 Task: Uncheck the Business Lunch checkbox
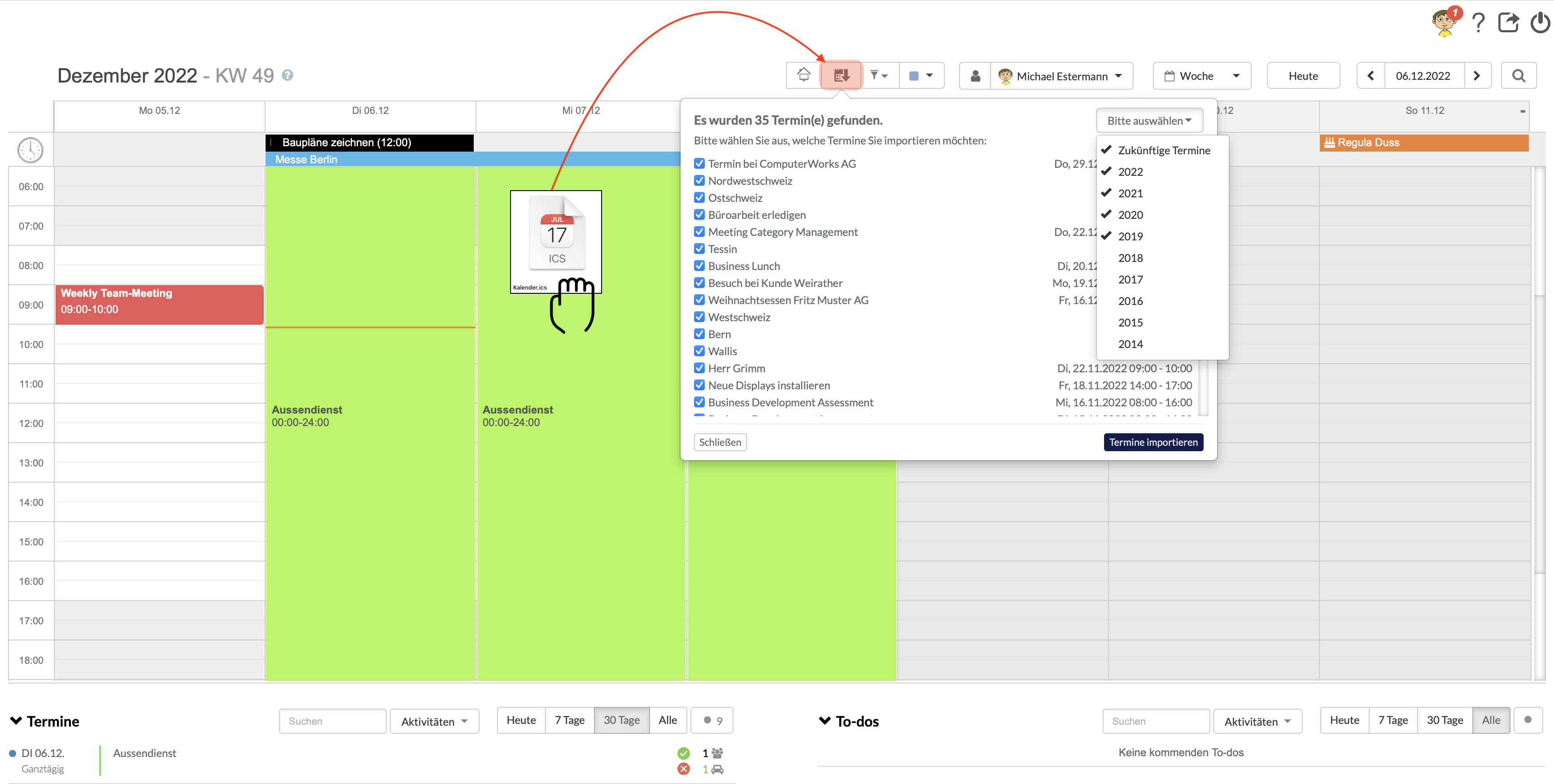[x=699, y=266]
